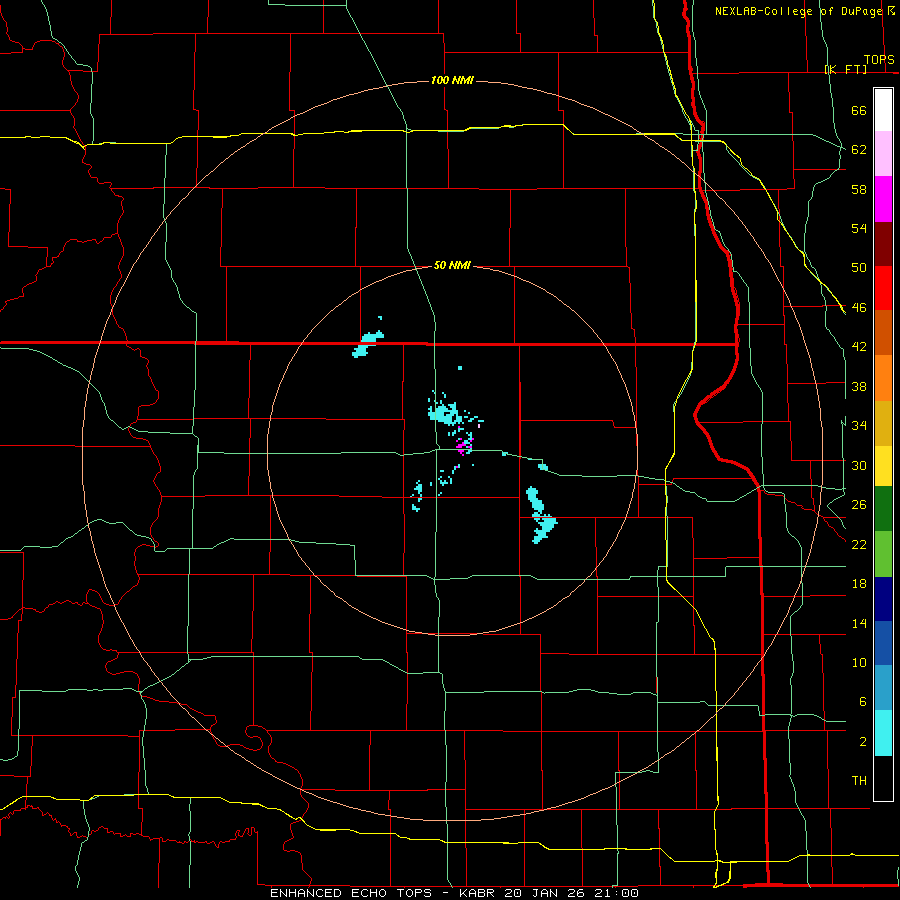Click the white color swatch at the legend top

[x=883, y=110]
